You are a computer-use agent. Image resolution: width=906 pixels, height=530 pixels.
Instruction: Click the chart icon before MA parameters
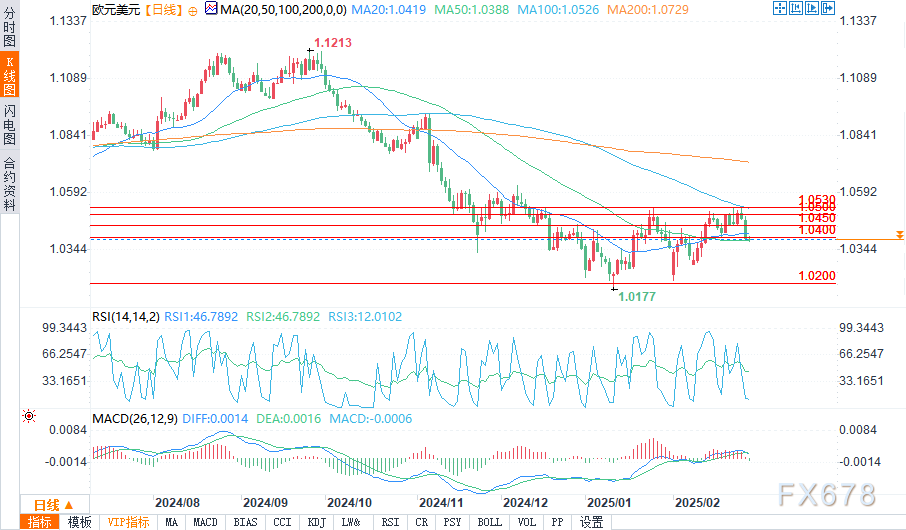click(x=208, y=9)
